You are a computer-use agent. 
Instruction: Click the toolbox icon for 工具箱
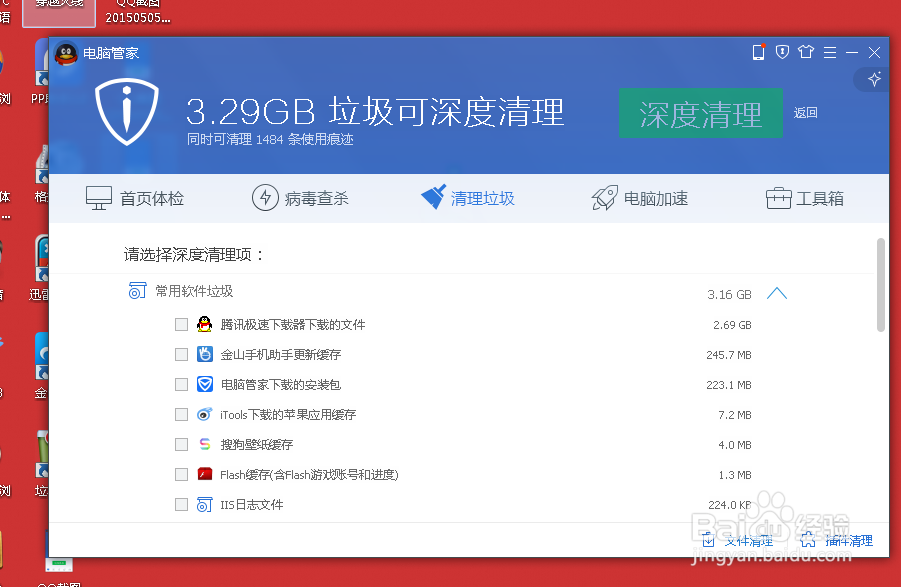[779, 198]
